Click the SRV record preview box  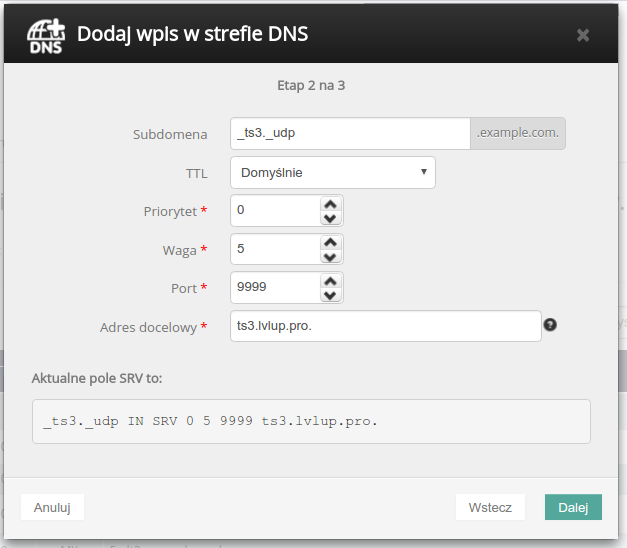pos(311,421)
